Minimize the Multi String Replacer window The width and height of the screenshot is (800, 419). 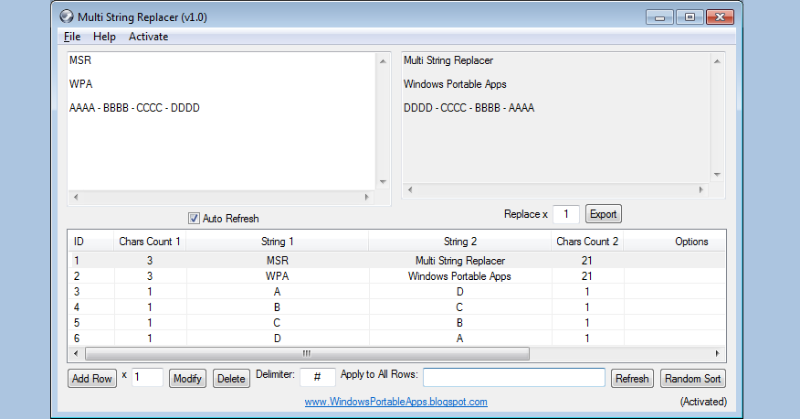coord(660,17)
